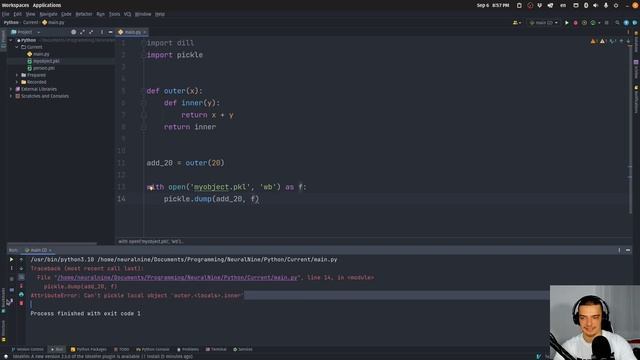Rerun main from the Run panel
Viewport: 640px width, 360px height.
11,260
